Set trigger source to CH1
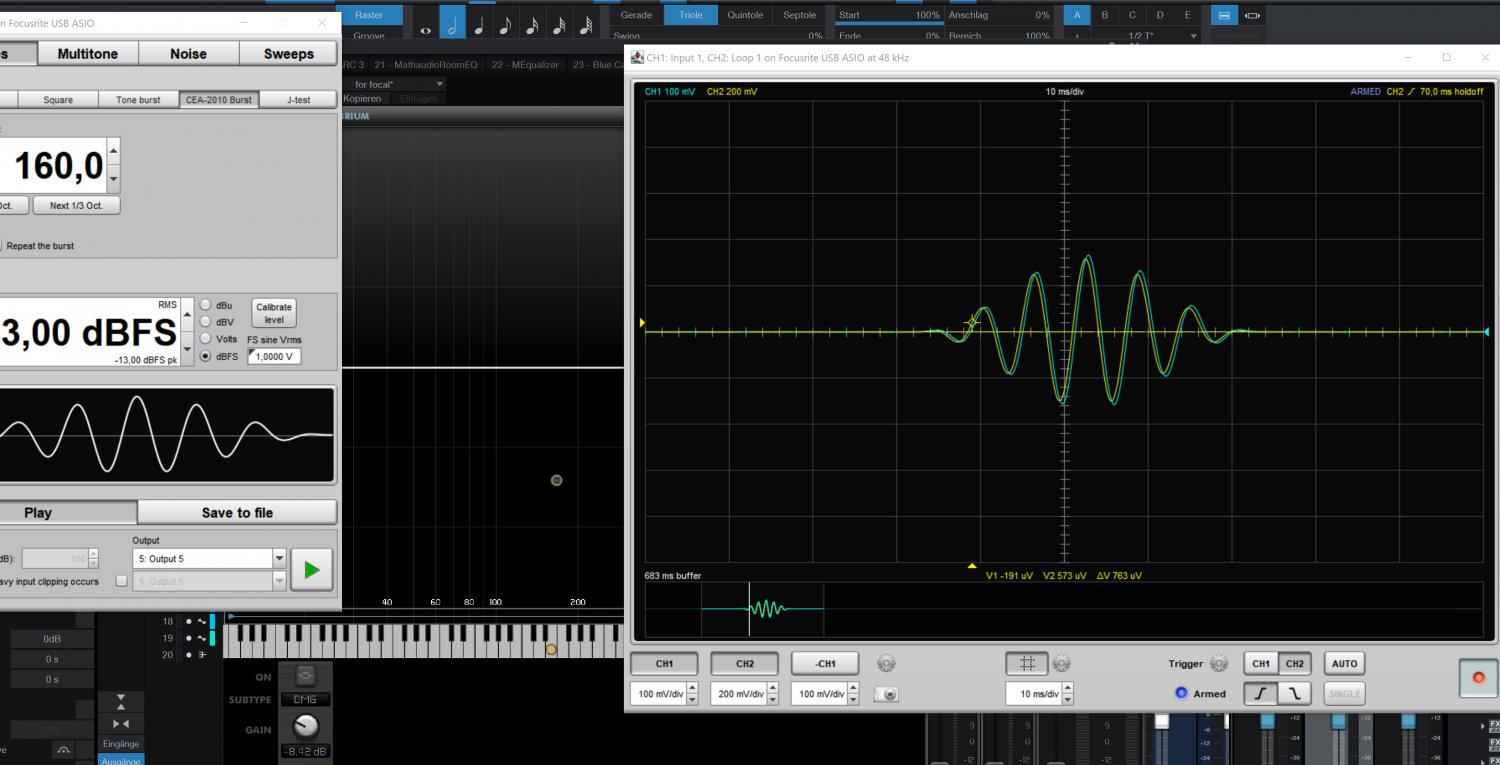The width and height of the screenshot is (1500, 765). coord(1261,663)
